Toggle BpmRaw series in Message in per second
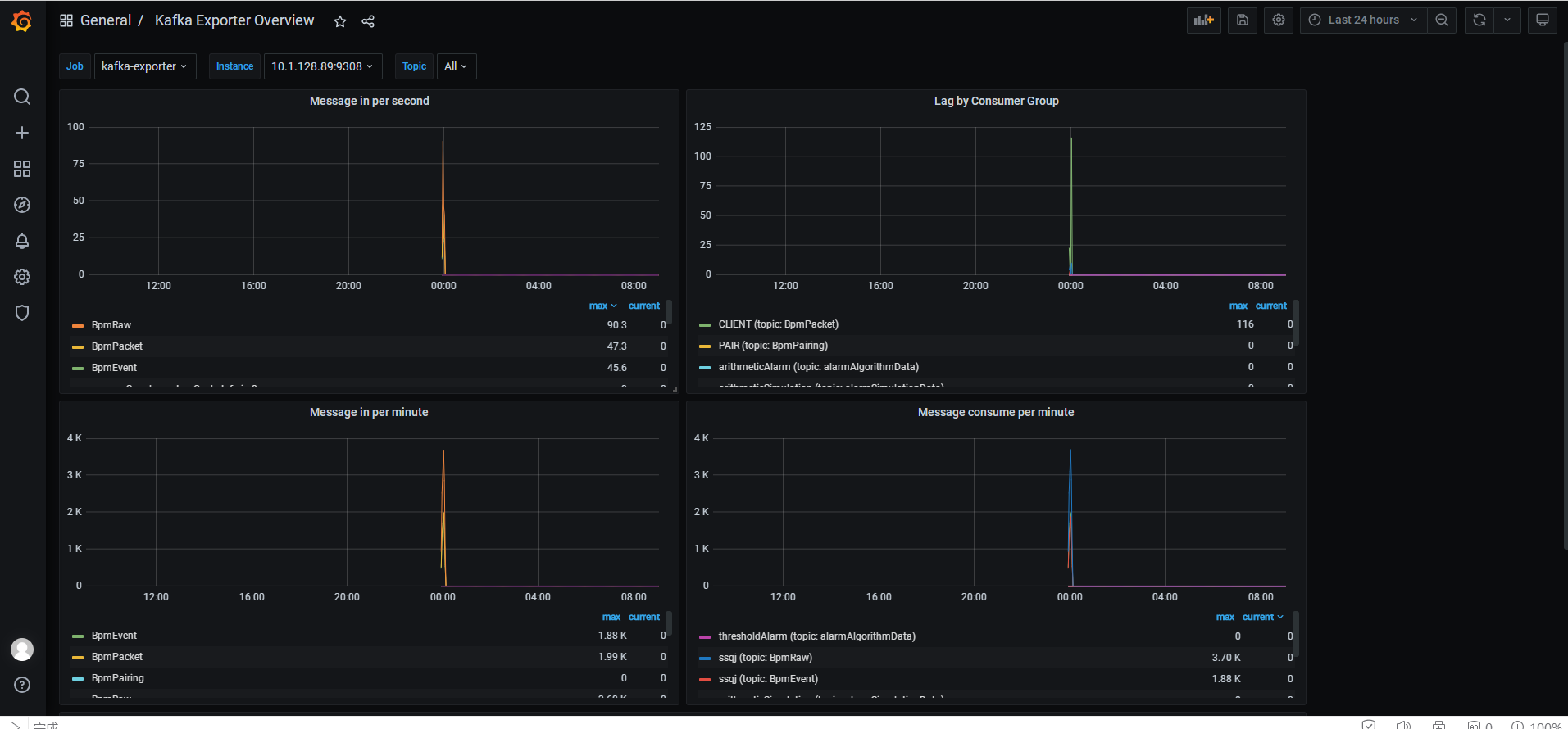The image size is (1568, 729). pyautogui.click(x=111, y=325)
